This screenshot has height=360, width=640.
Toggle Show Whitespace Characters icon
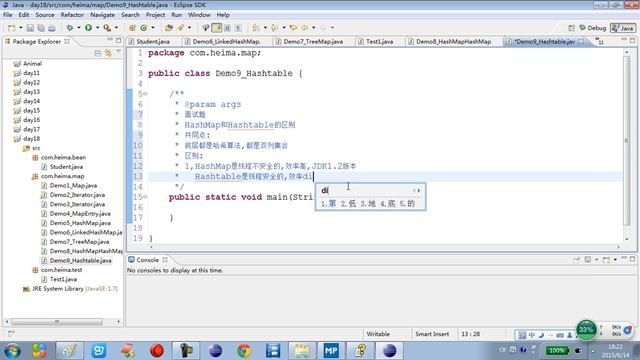click(238, 28)
